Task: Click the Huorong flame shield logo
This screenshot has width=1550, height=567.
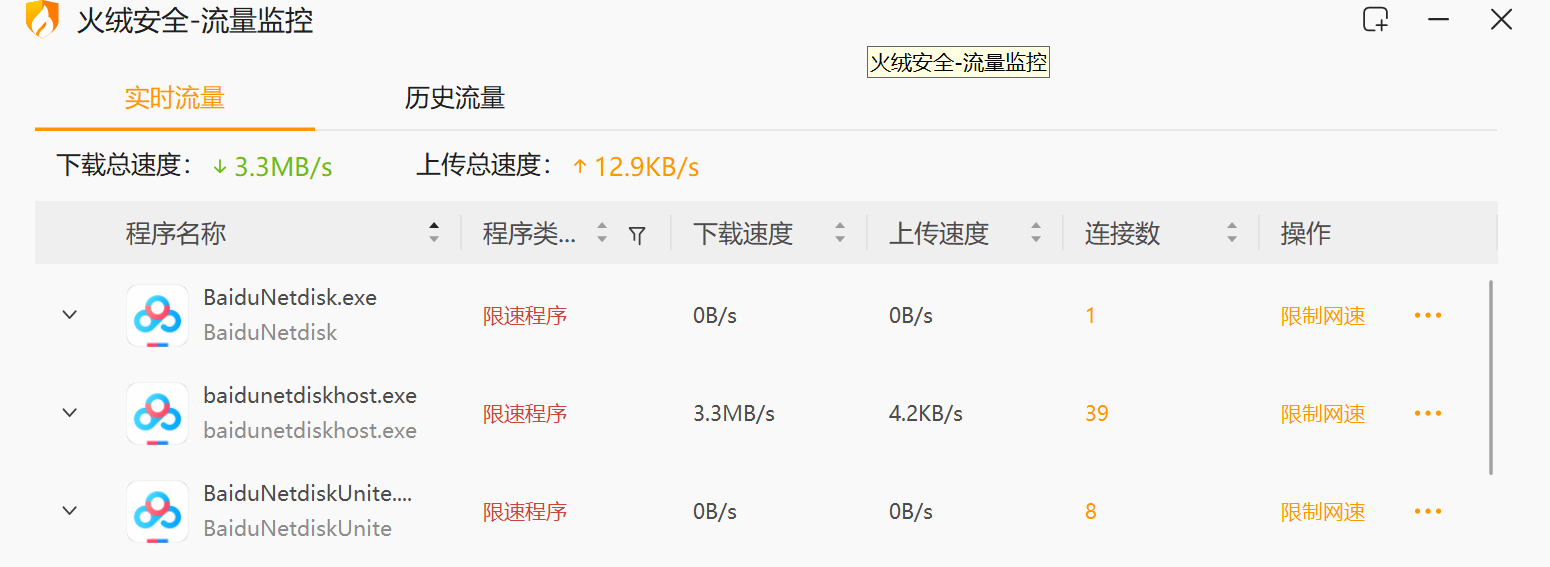Action: 42,19
